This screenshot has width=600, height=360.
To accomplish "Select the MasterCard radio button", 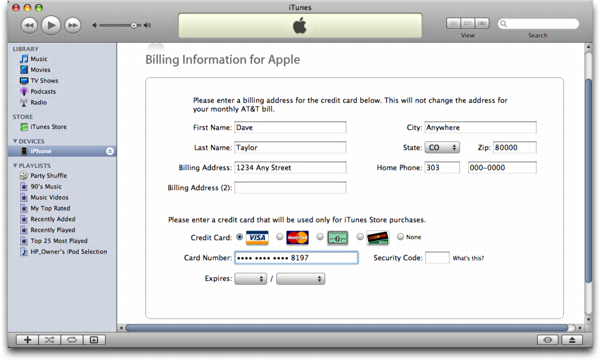I will tap(280, 237).
